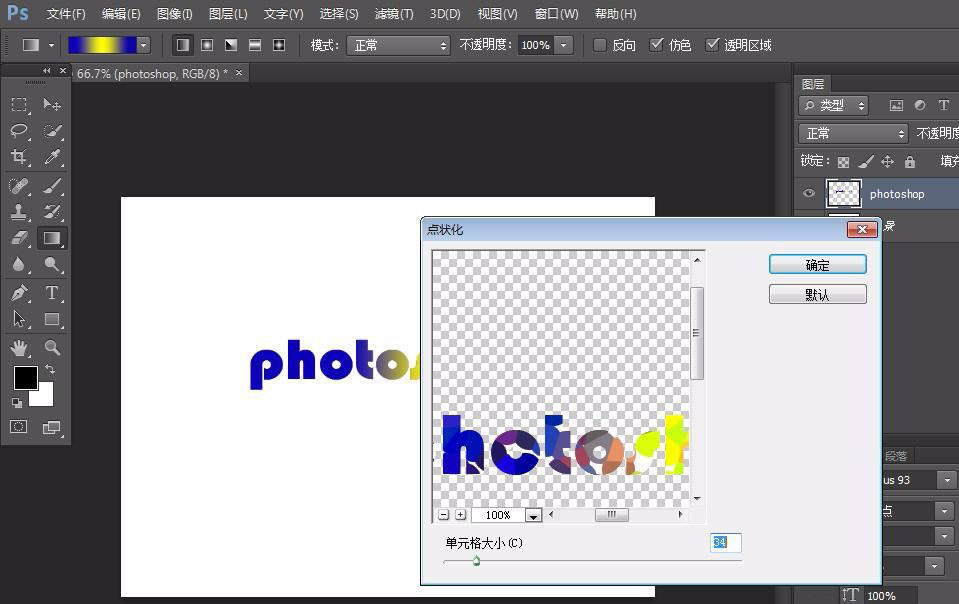Swap foreground and background colors
Image resolution: width=959 pixels, height=604 pixels.
pyautogui.click(x=50, y=369)
